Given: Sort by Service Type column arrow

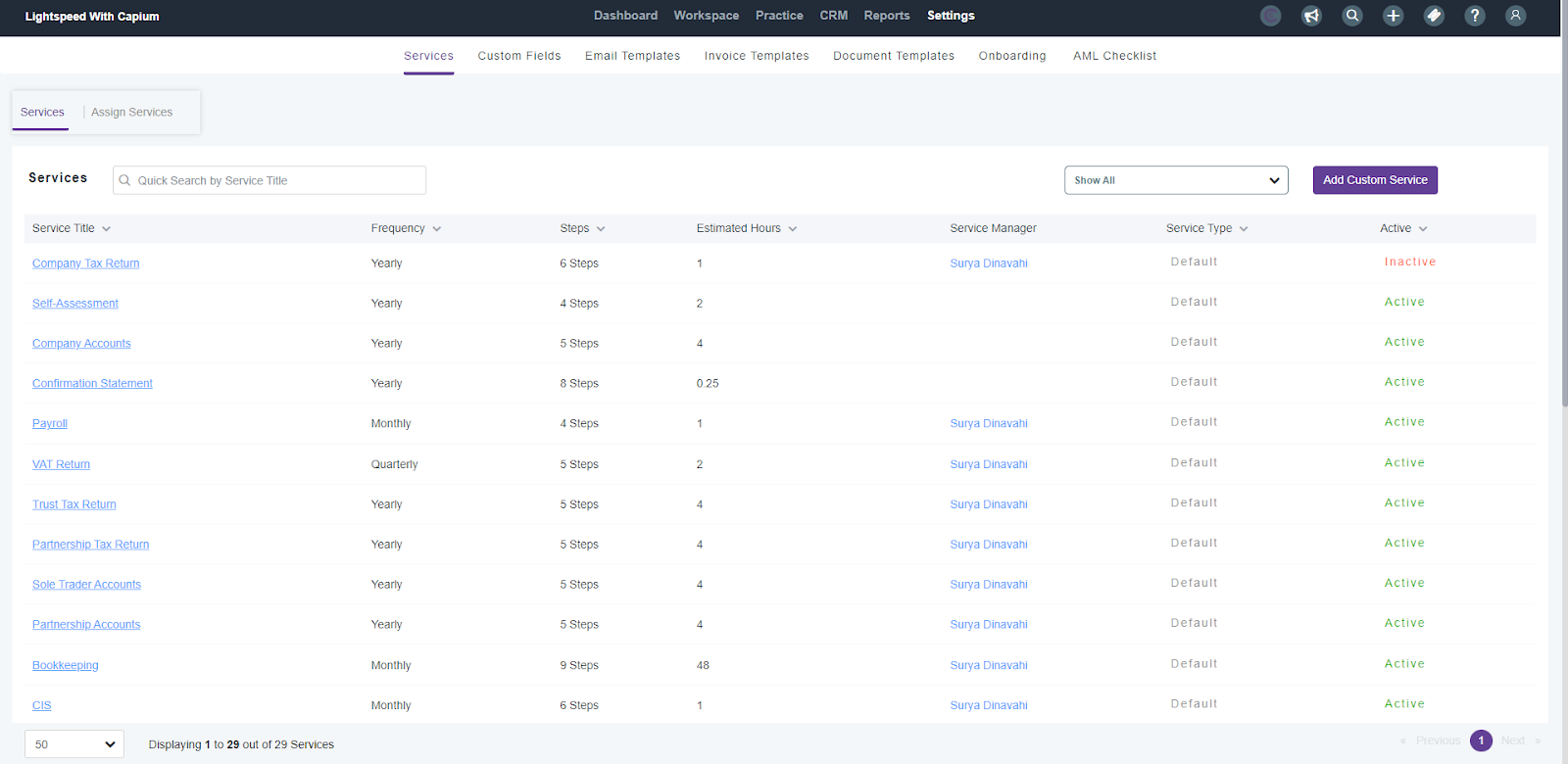Looking at the screenshot, I should pos(1244,229).
